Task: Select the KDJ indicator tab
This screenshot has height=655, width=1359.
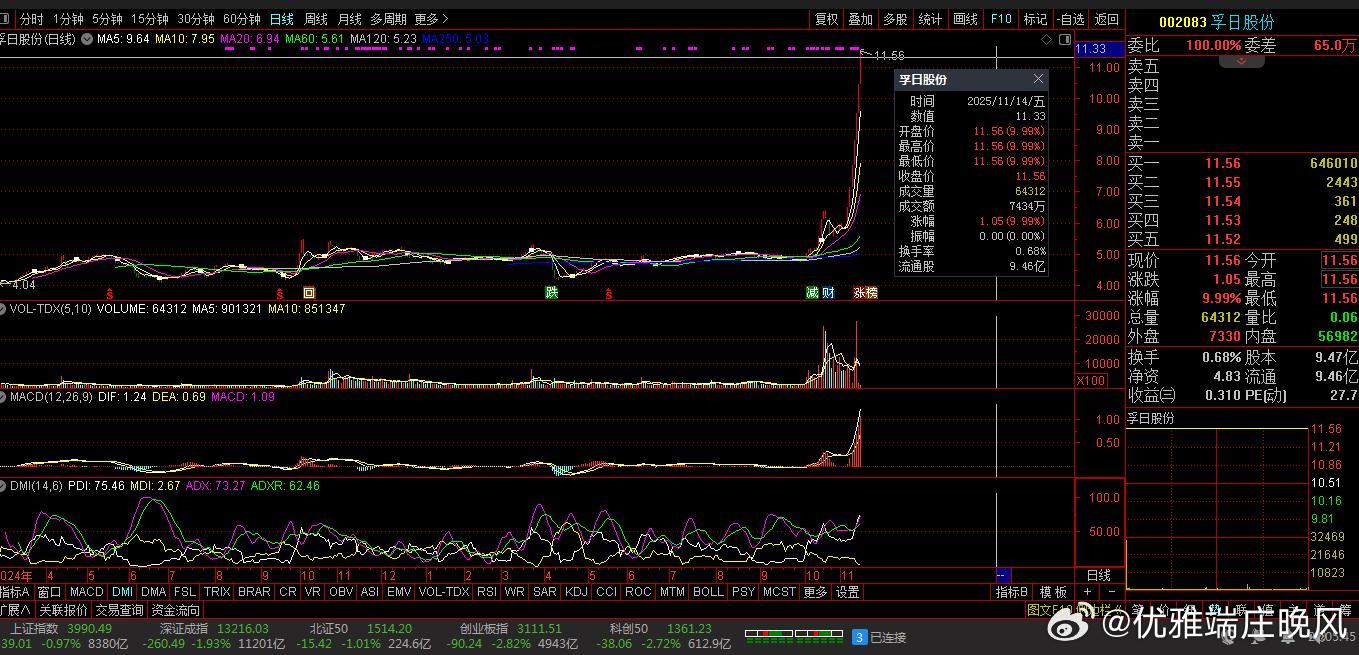Action: [576, 592]
